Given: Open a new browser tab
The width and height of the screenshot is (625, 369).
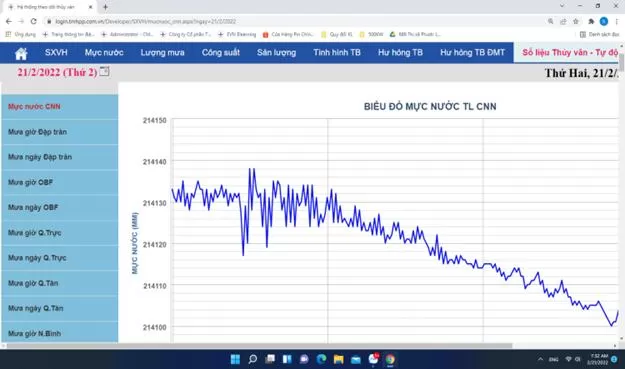Looking at the screenshot, I should (x=105, y=7).
